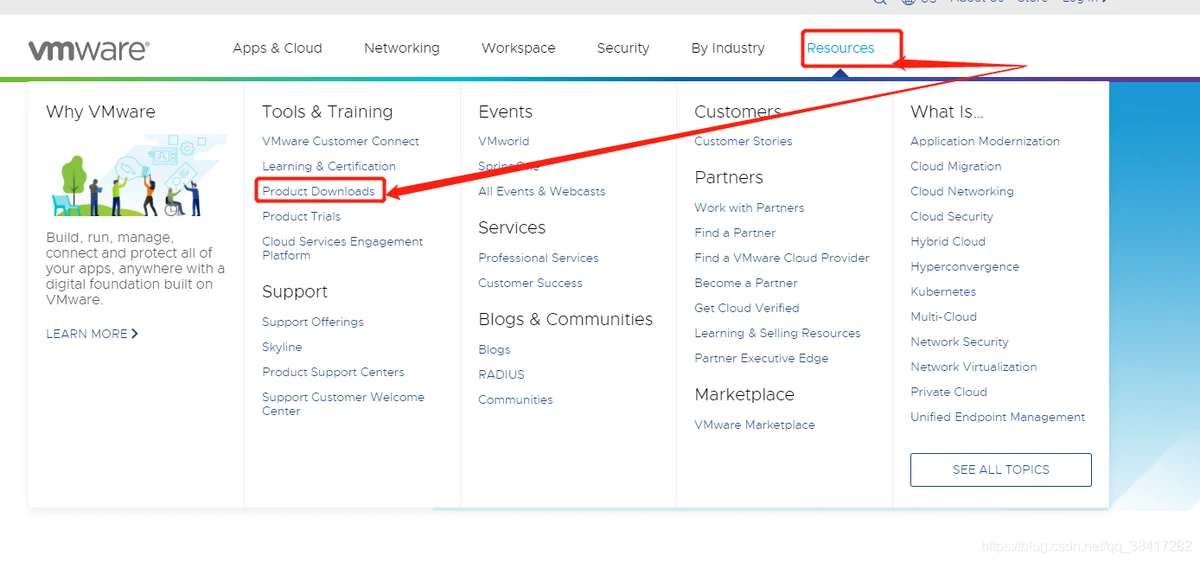Open Professional Services link
1200x562 pixels.
(538, 258)
